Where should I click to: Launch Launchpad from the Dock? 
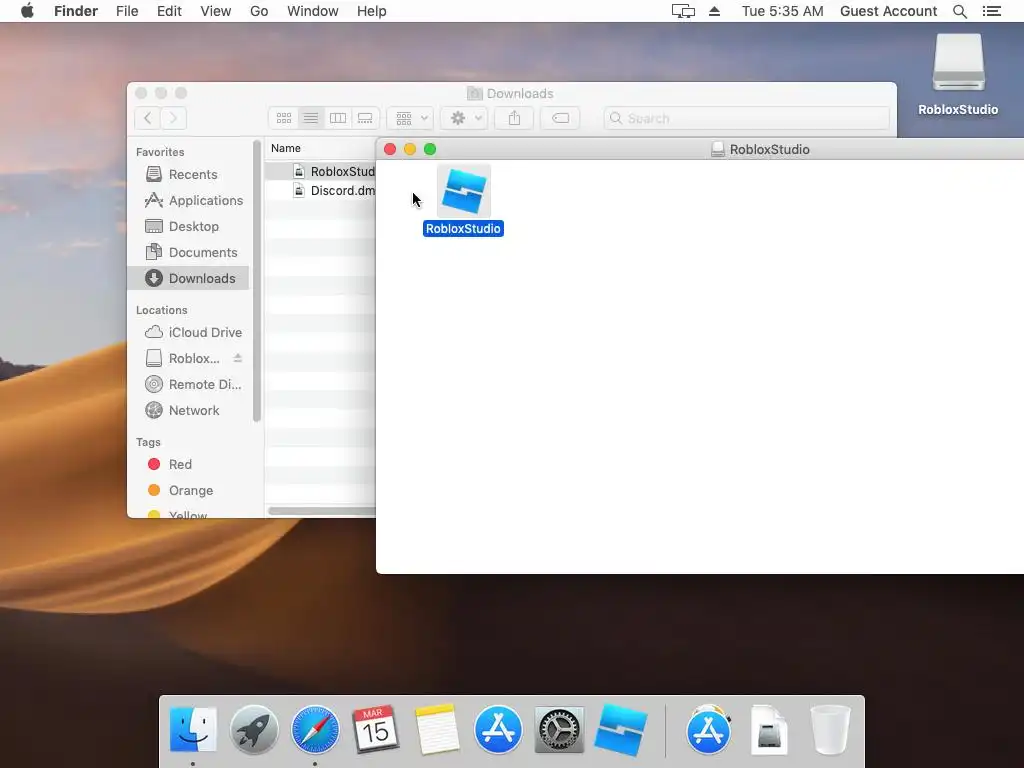254,729
